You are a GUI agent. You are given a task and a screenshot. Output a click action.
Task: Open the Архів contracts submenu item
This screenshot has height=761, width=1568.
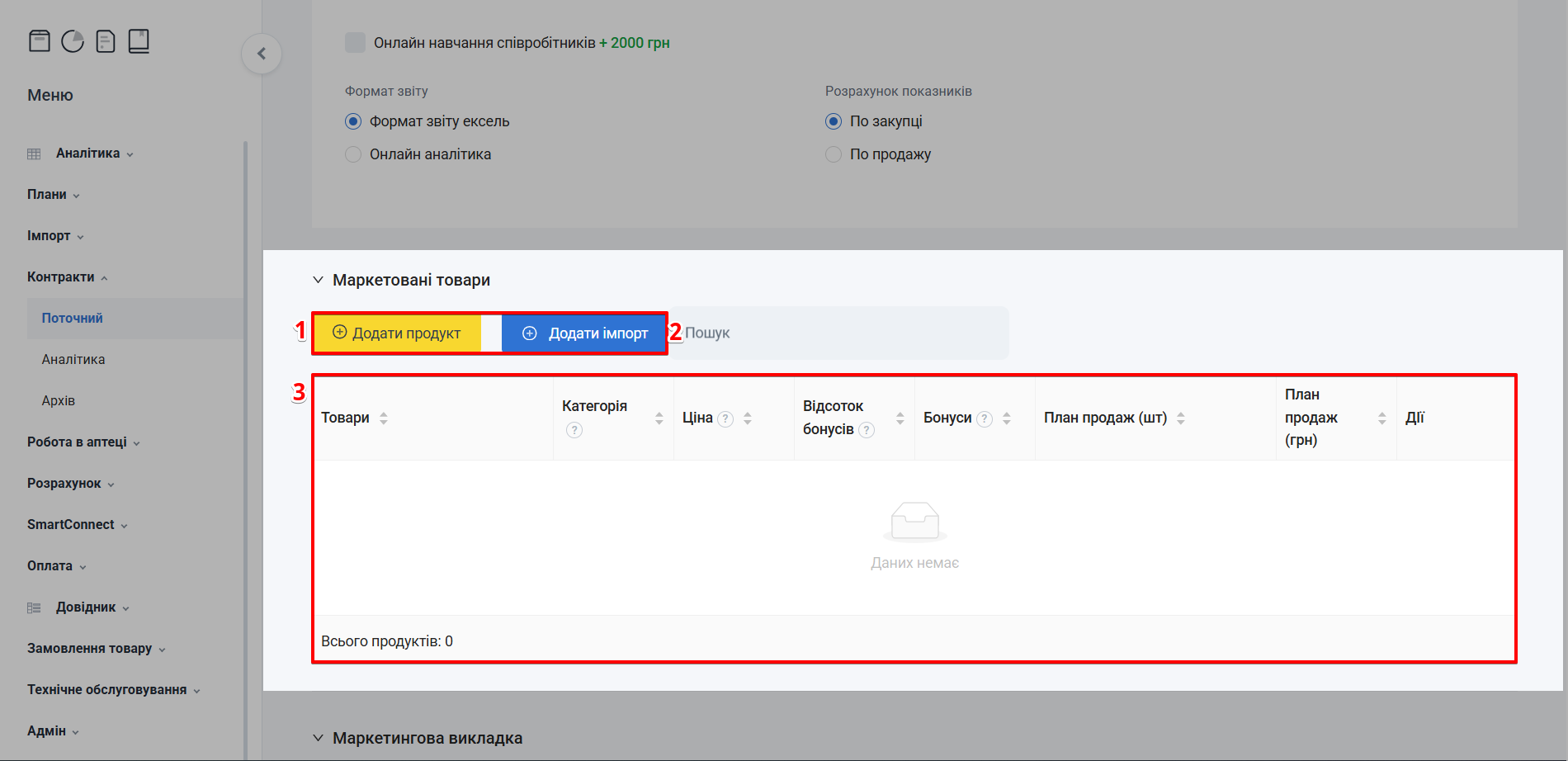point(59,401)
